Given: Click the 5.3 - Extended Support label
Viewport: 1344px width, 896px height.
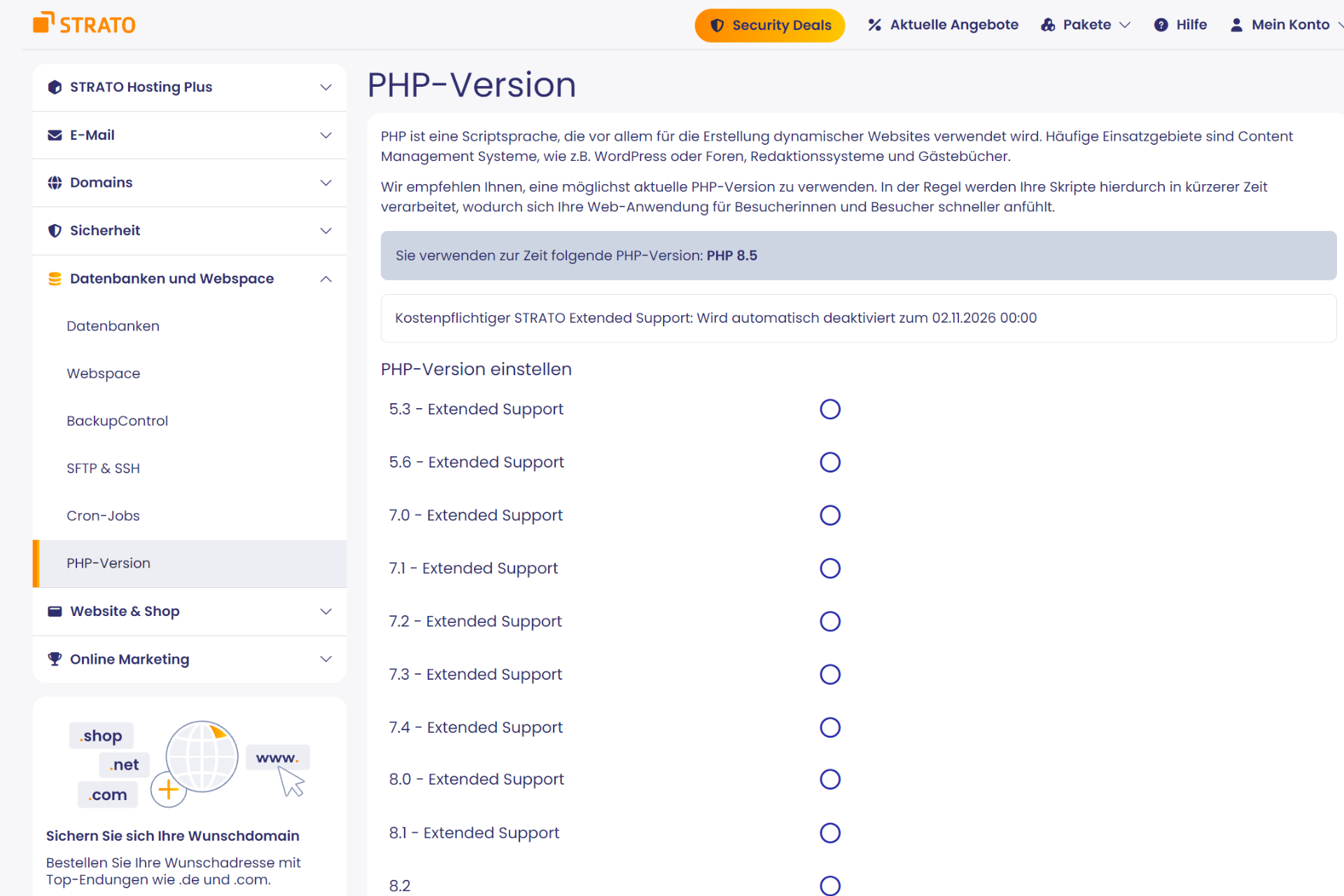Looking at the screenshot, I should [476, 409].
